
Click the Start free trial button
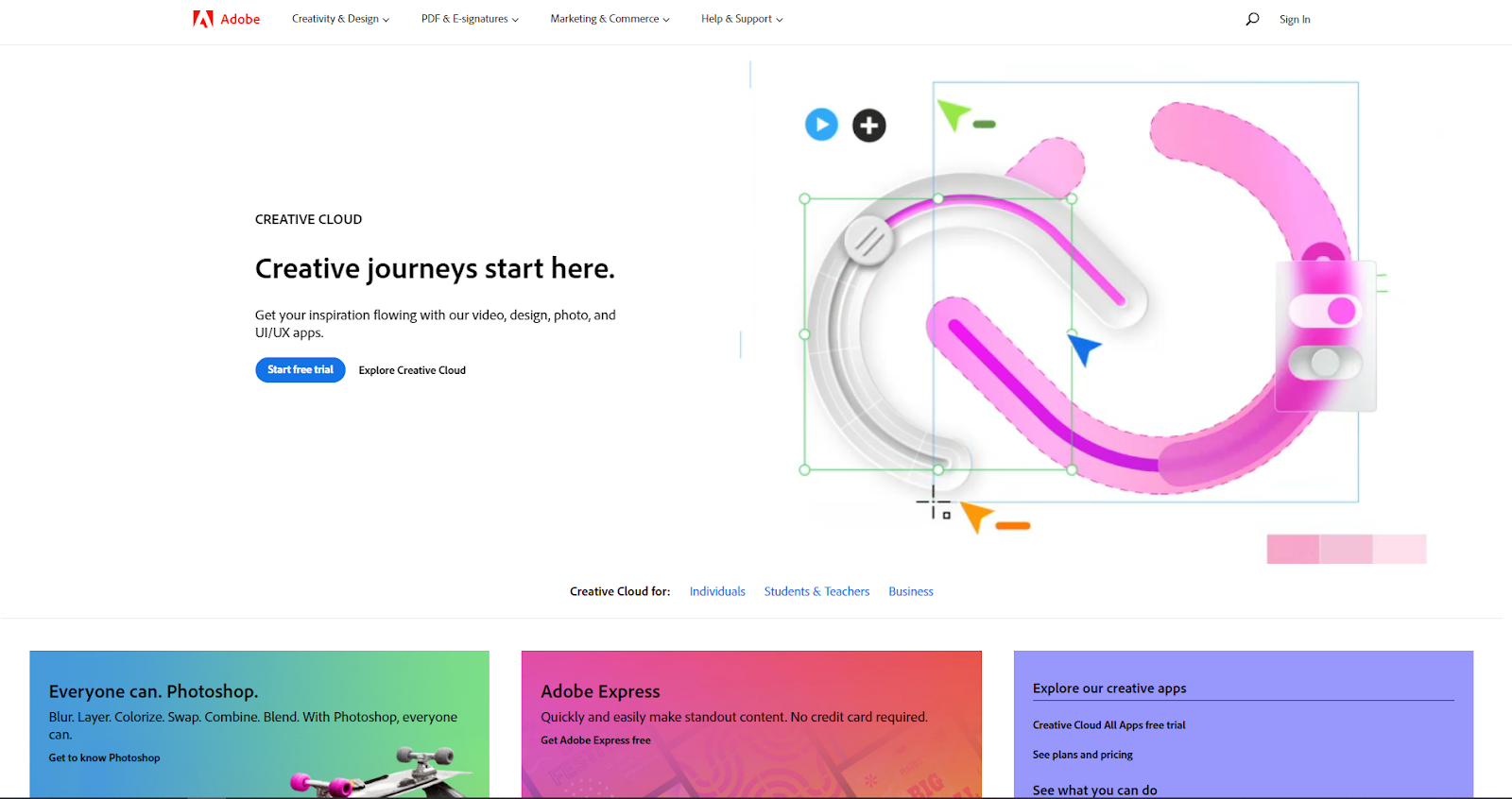(x=301, y=370)
